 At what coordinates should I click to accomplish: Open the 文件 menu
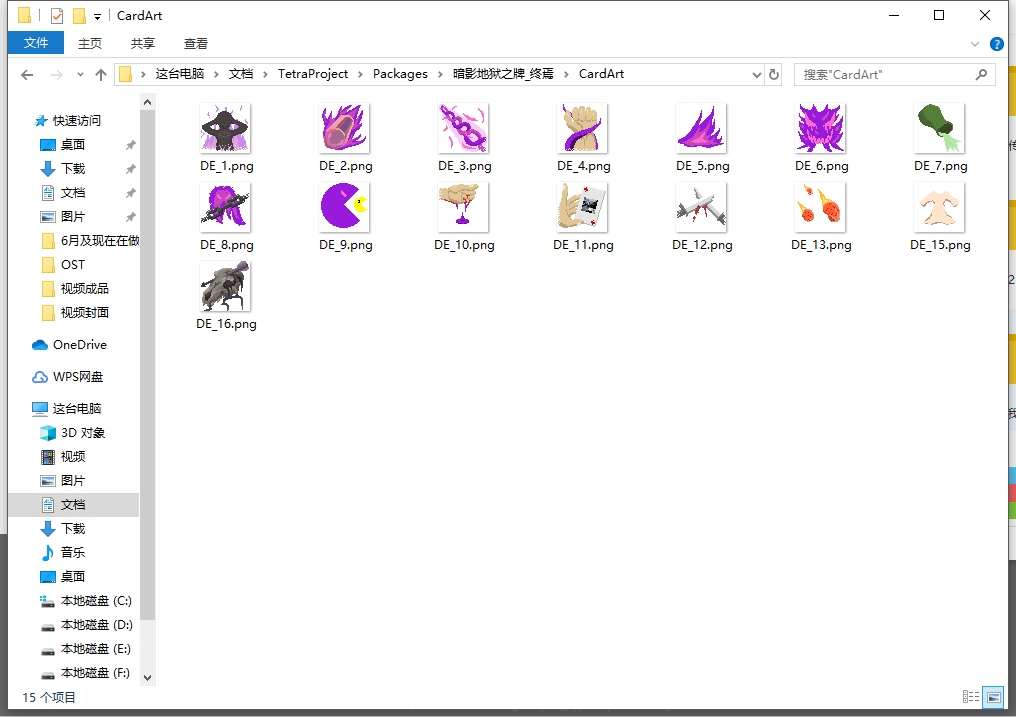click(36, 43)
